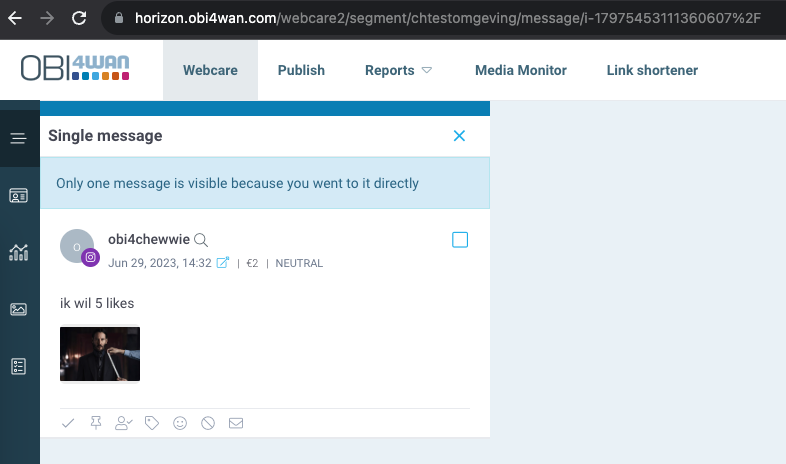Image resolution: width=786 pixels, height=464 pixels.
Task: Click the €2 value label
Action: tap(252, 264)
